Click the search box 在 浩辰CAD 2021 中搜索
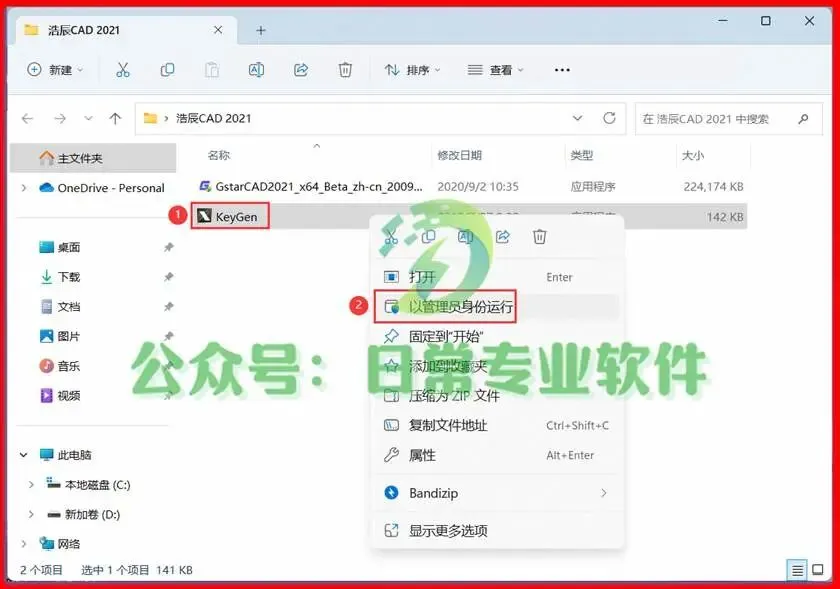840x589 pixels. (729, 119)
